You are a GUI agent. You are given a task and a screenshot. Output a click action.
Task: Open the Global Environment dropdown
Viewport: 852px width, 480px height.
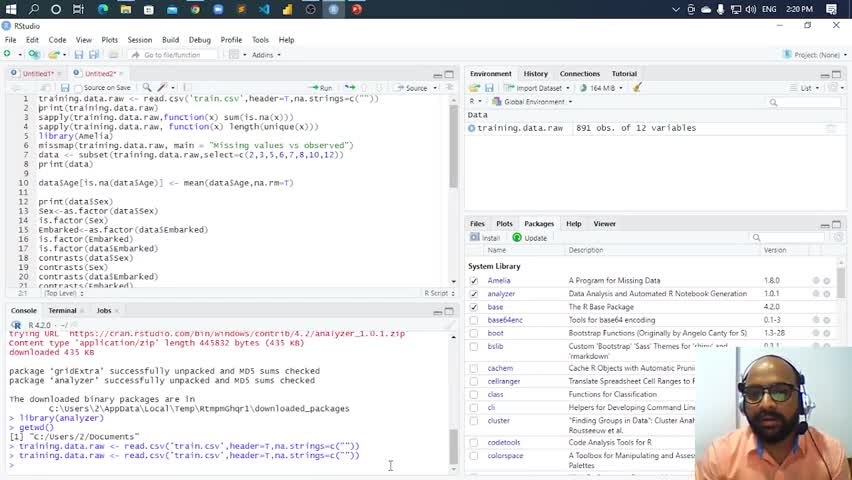tap(536, 102)
